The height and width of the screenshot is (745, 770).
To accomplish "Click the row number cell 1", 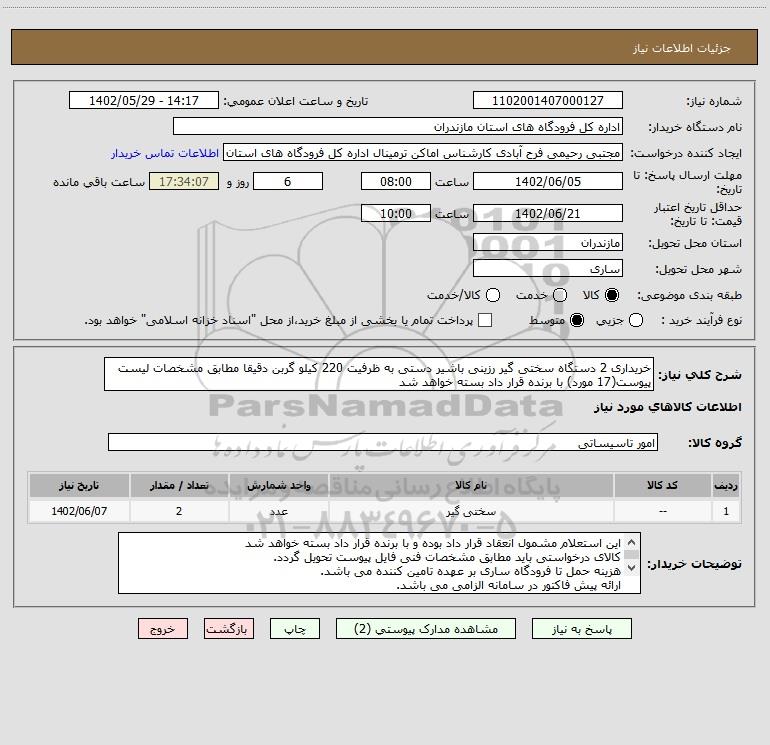I will click(x=726, y=511).
